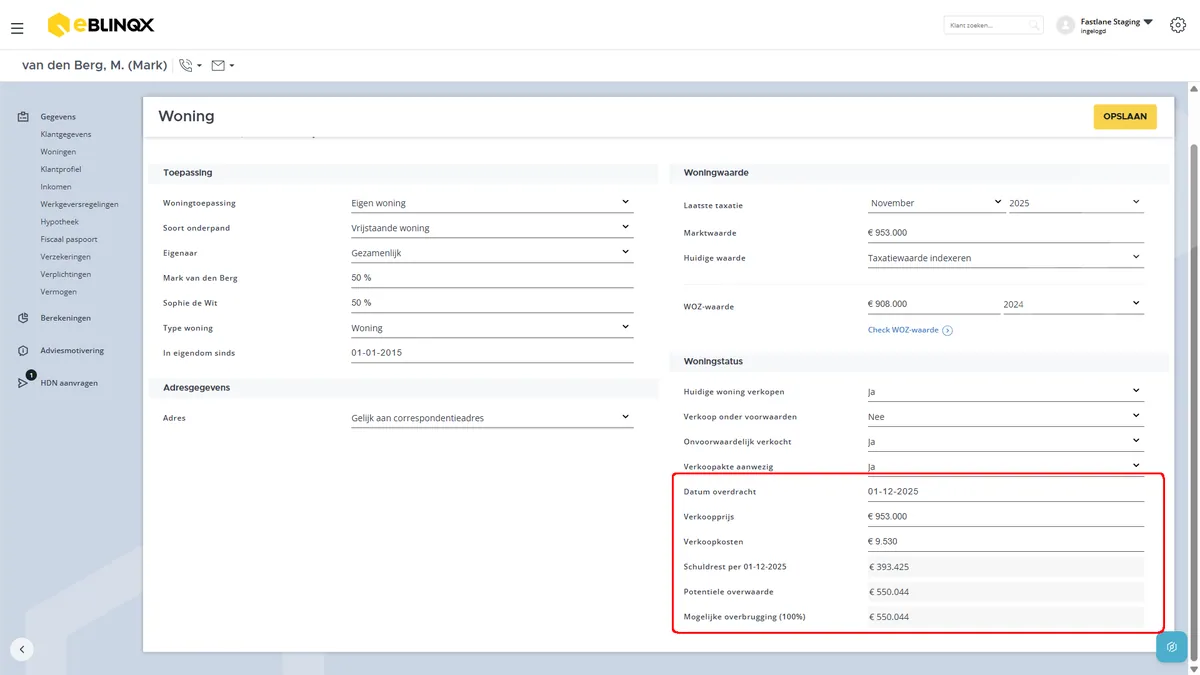Expand the Soort onderpand dropdown
1200x675 pixels.
coord(492,228)
